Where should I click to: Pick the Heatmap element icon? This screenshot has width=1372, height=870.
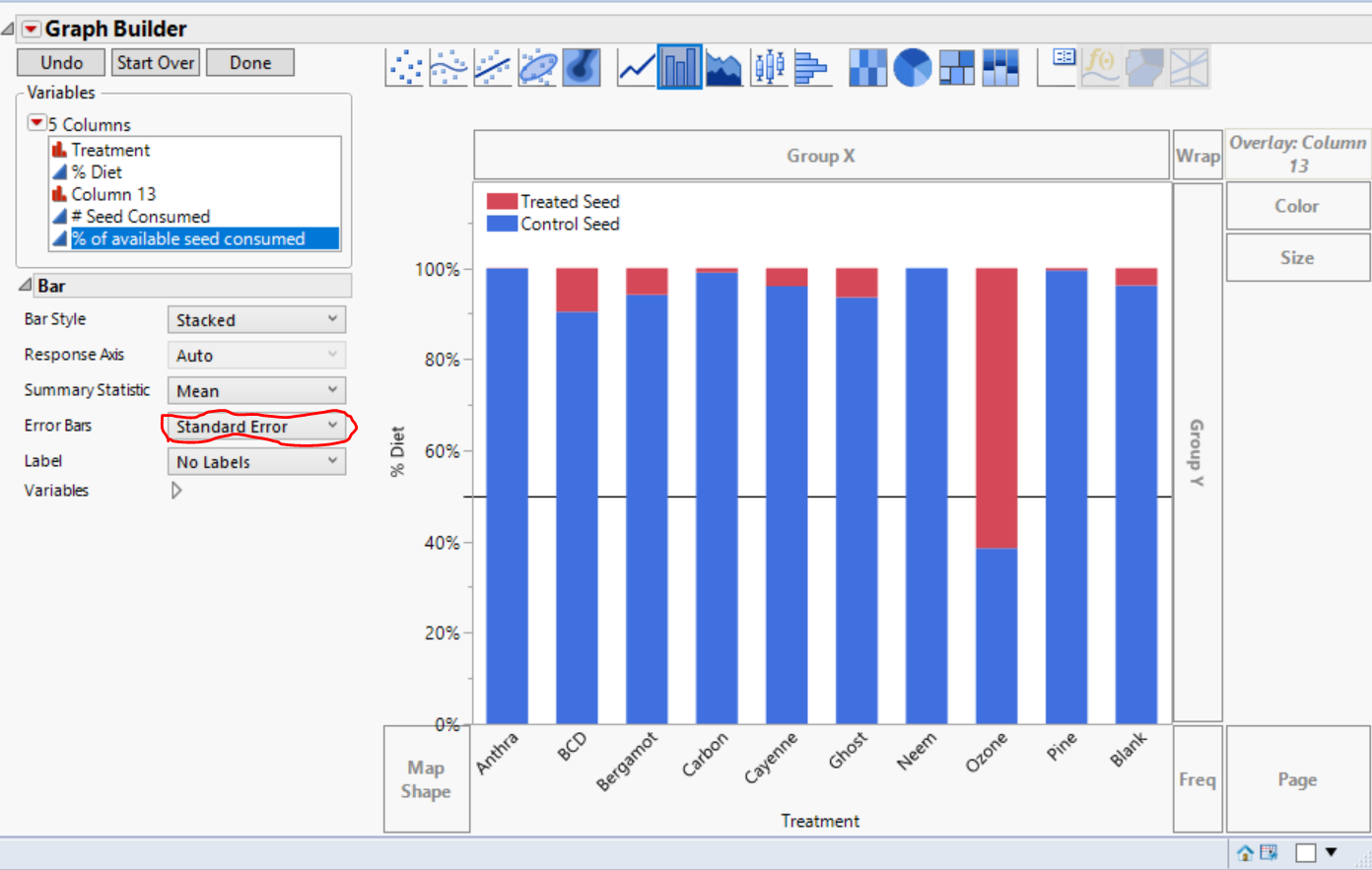click(x=867, y=68)
